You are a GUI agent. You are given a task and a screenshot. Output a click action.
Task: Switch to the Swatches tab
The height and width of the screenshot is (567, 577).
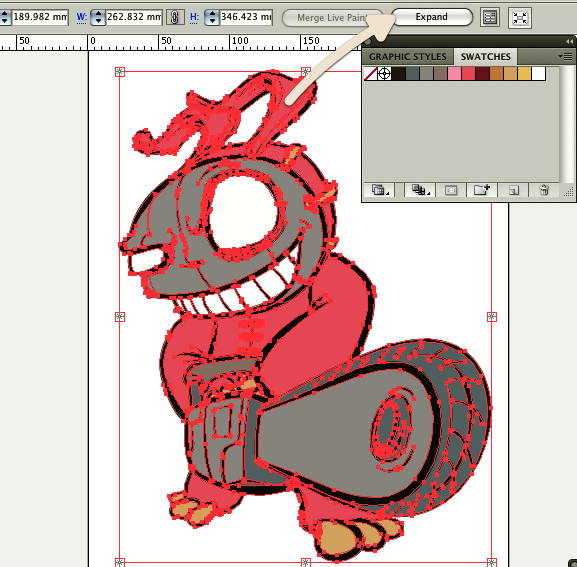[x=485, y=57]
